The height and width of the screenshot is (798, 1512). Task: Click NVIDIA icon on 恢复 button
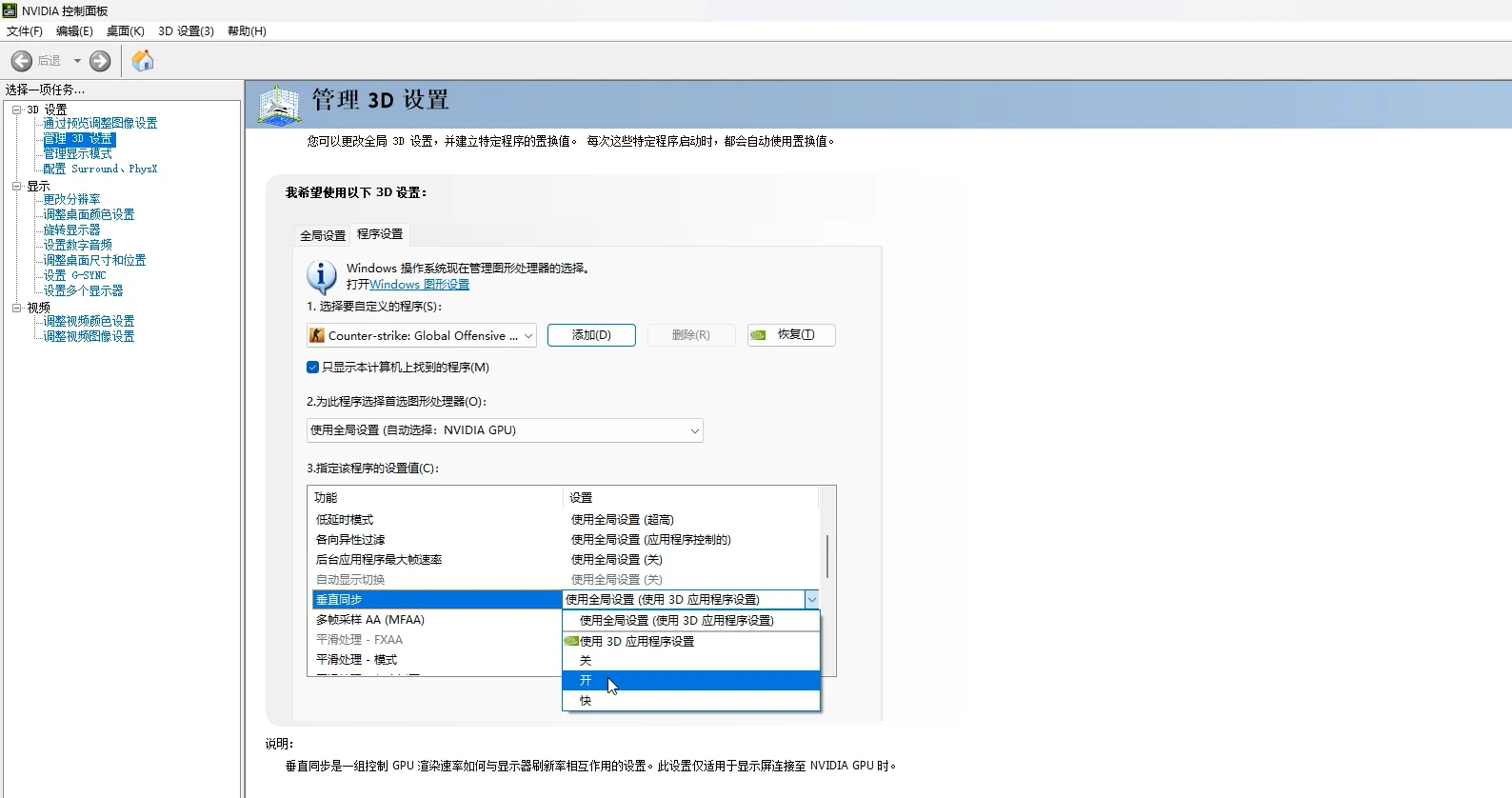(758, 335)
